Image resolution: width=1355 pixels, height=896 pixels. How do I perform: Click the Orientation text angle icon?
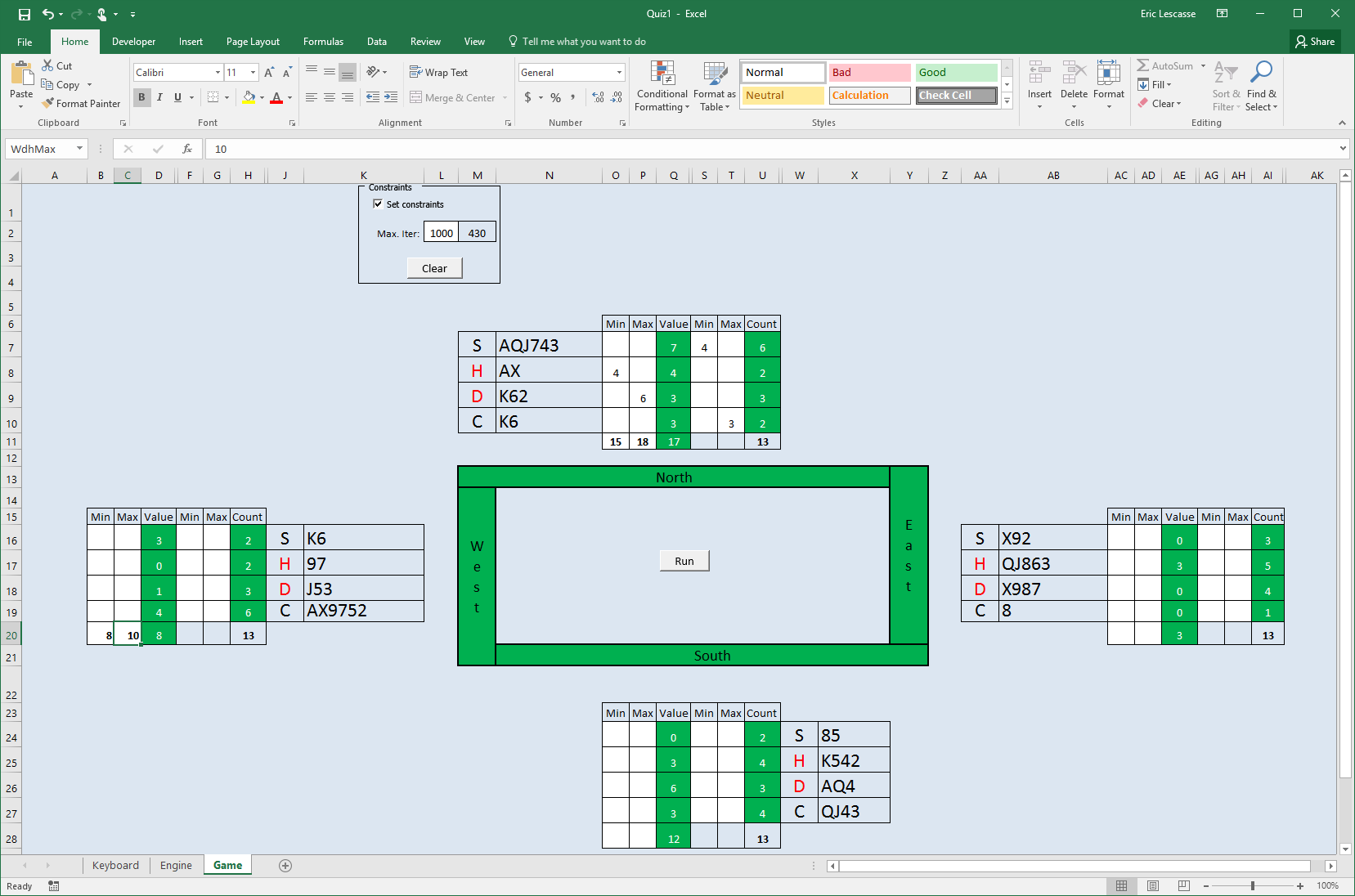click(373, 72)
